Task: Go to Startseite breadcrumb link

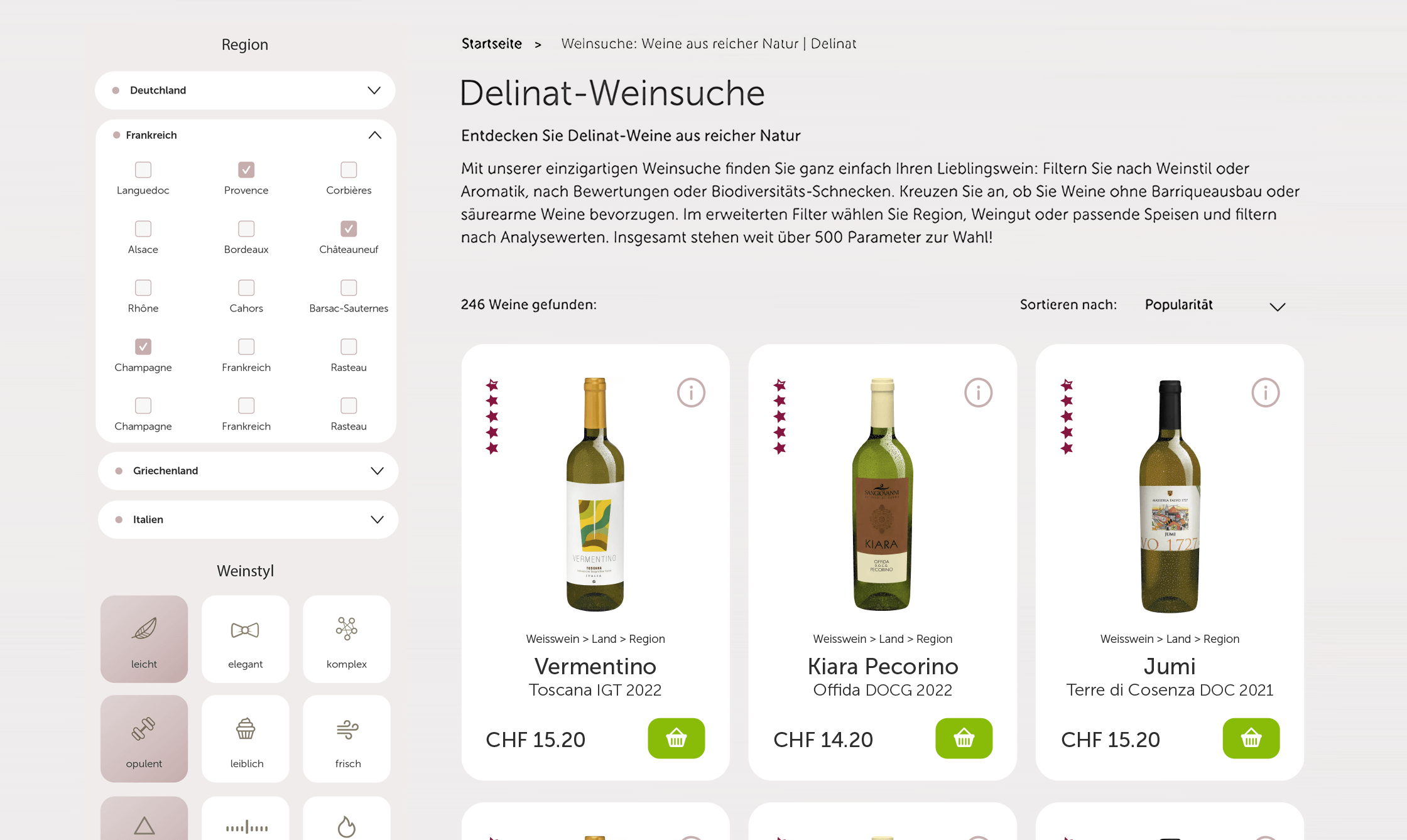Action: [492, 44]
